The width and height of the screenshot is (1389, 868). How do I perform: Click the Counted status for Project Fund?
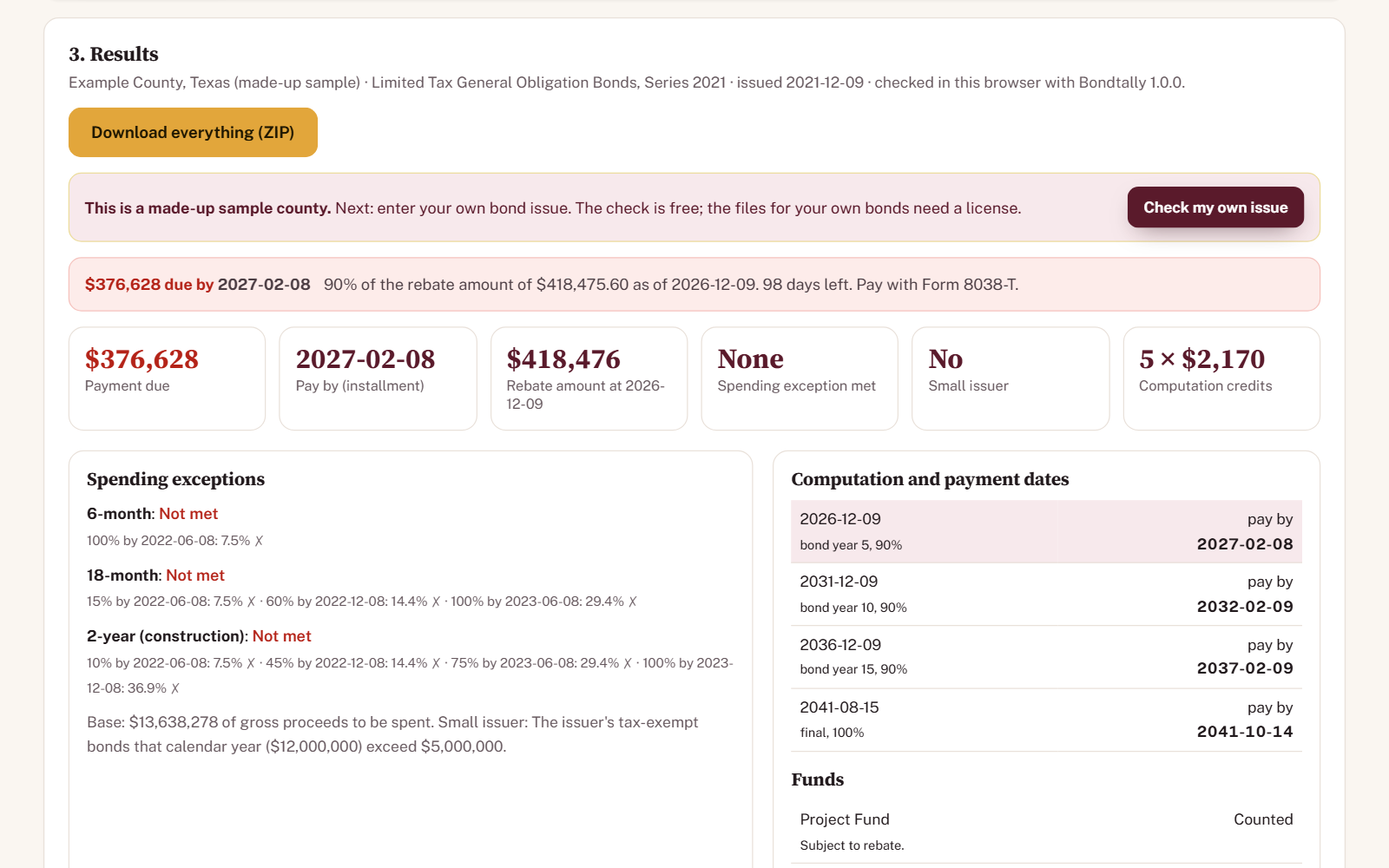point(1263,819)
